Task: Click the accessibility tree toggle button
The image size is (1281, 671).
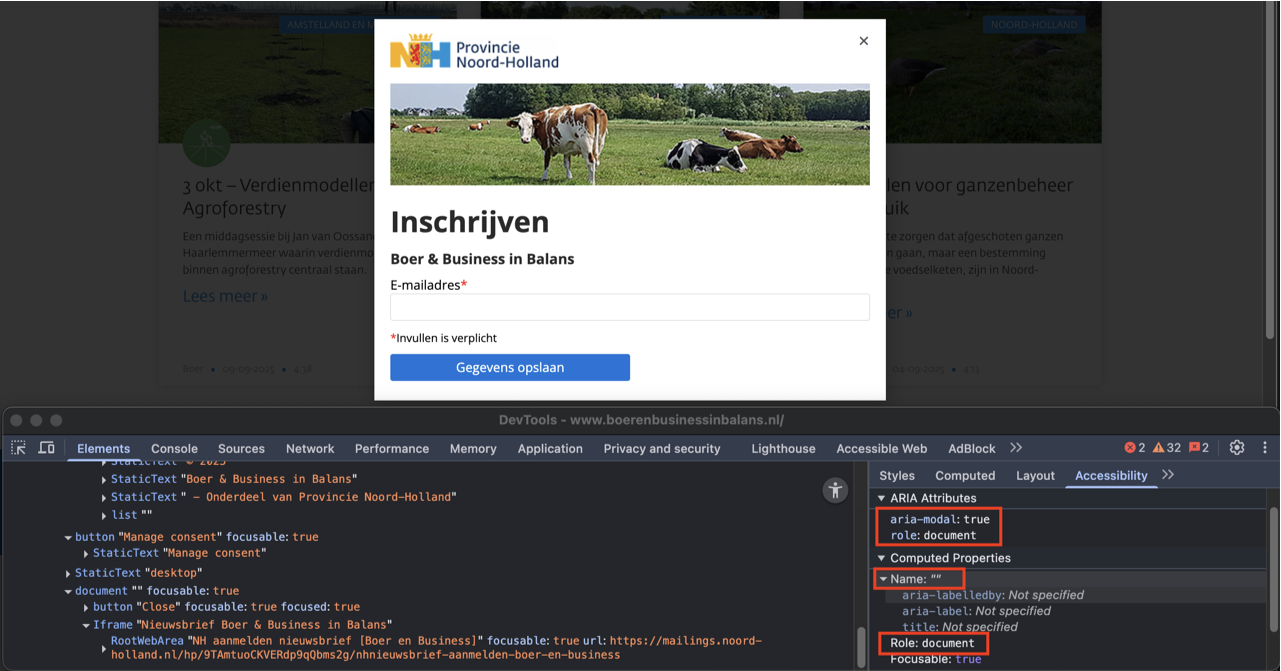Action: point(835,490)
